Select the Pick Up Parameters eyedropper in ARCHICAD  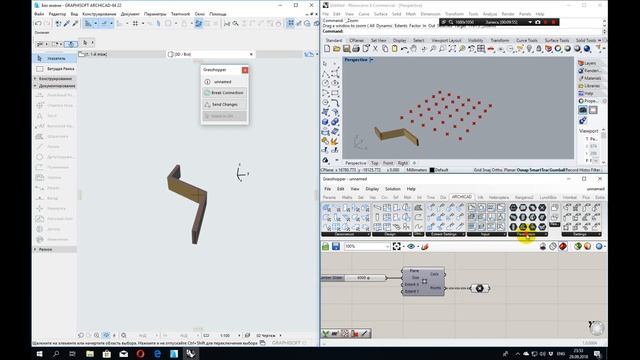pos(67,24)
